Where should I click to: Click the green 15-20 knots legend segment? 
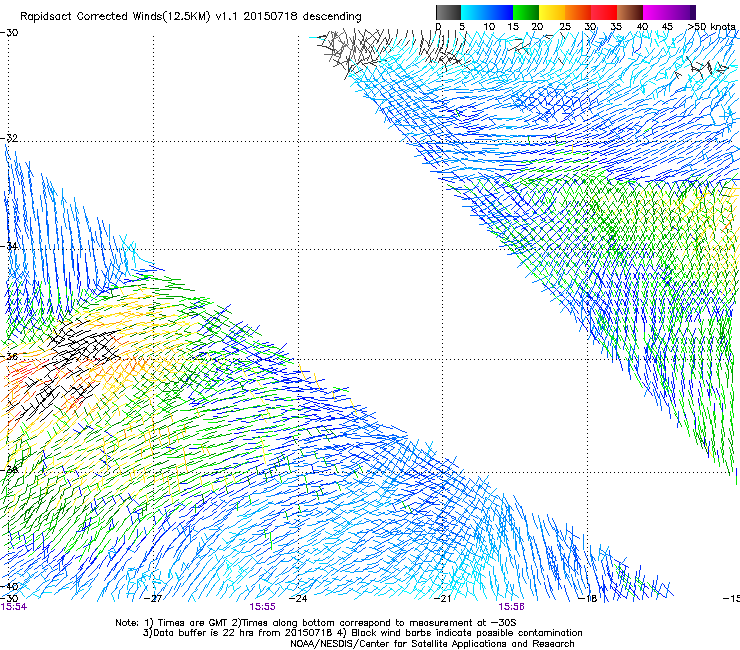(x=526, y=12)
